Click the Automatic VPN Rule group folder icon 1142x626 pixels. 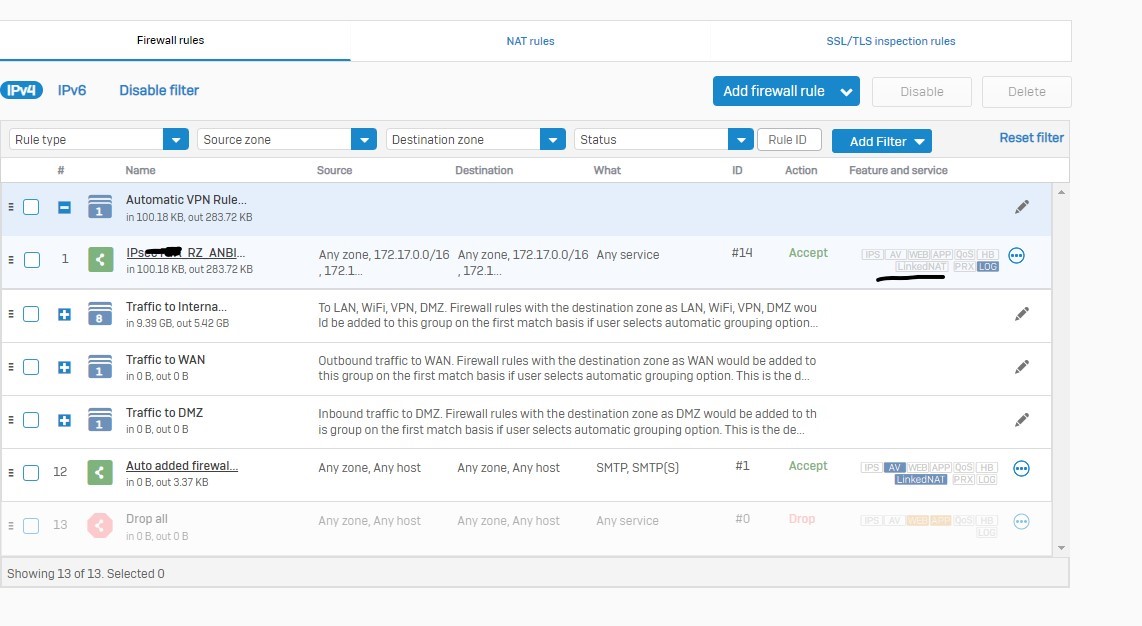[100, 207]
